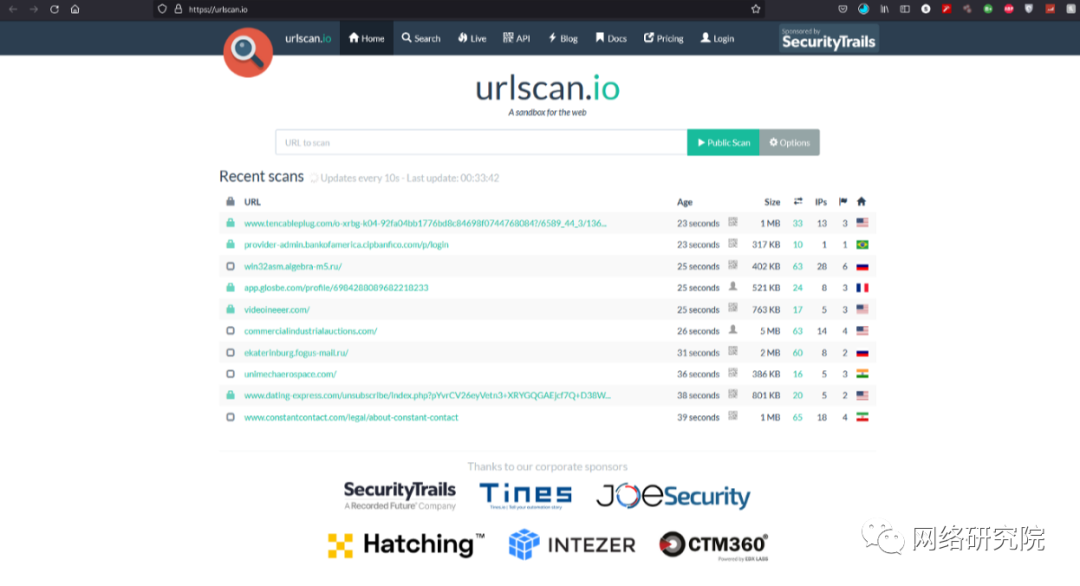The height and width of the screenshot is (586, 1080).
Task: Open the Home nav item
Action: pos(366,39)
